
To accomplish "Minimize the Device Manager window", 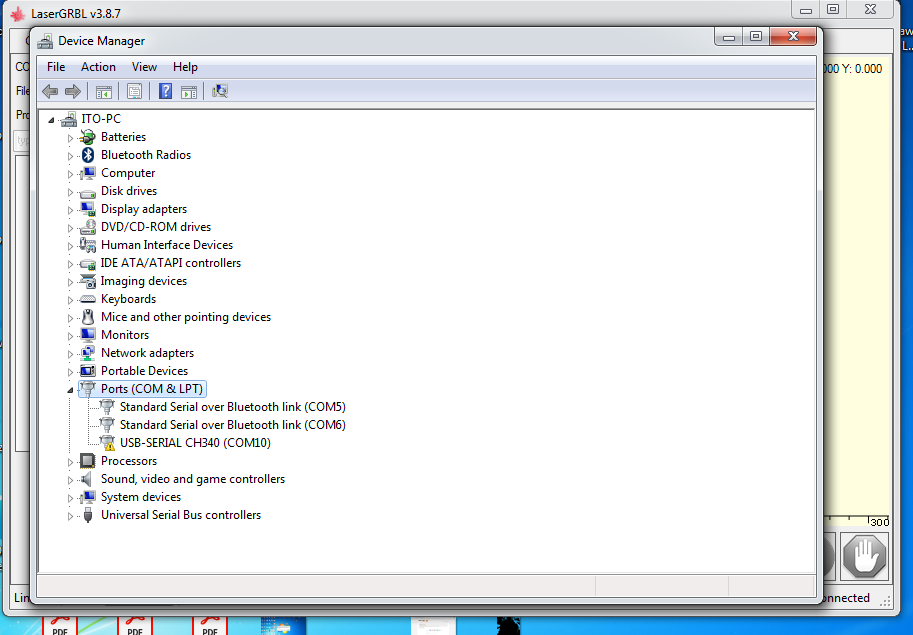I will point(728,36).
